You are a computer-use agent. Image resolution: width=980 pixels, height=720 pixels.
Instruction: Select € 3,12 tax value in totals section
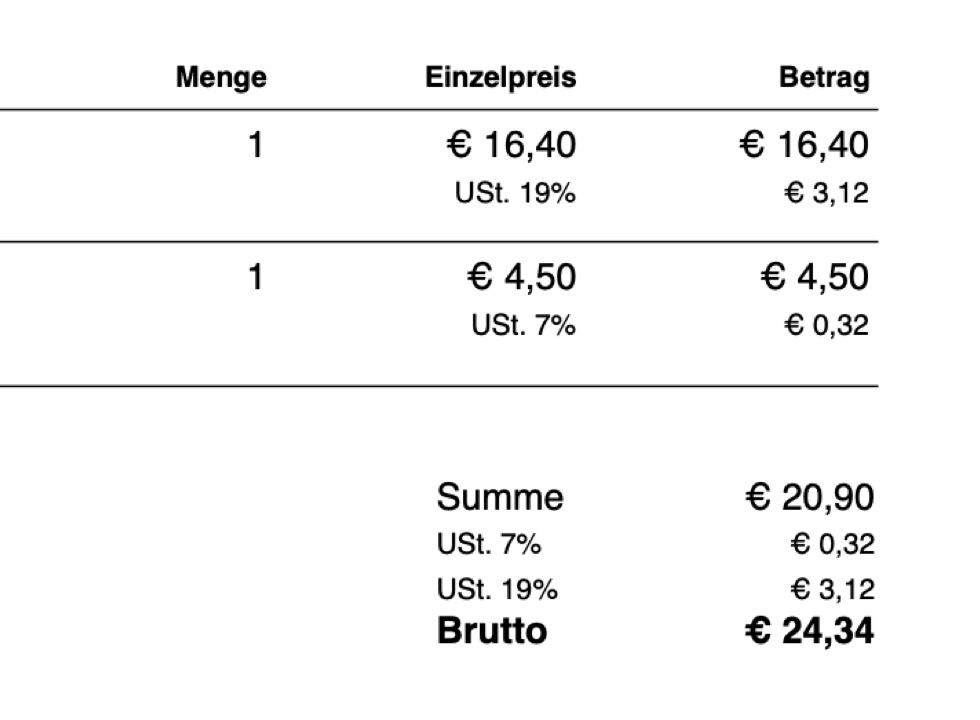point(831,590)
